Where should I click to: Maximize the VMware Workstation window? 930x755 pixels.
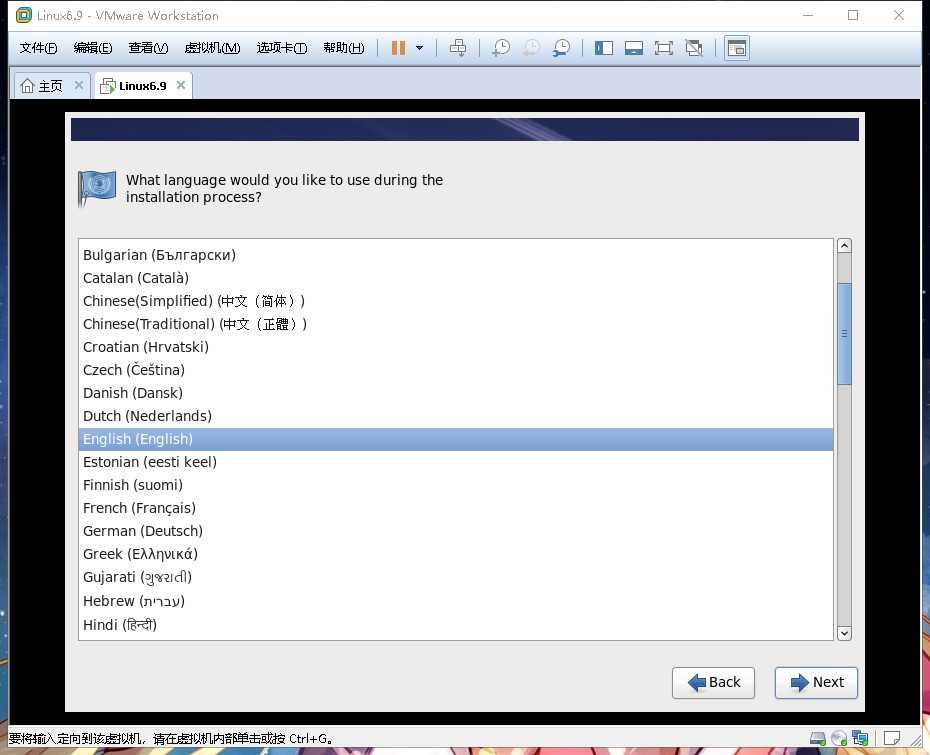[853, 15]
